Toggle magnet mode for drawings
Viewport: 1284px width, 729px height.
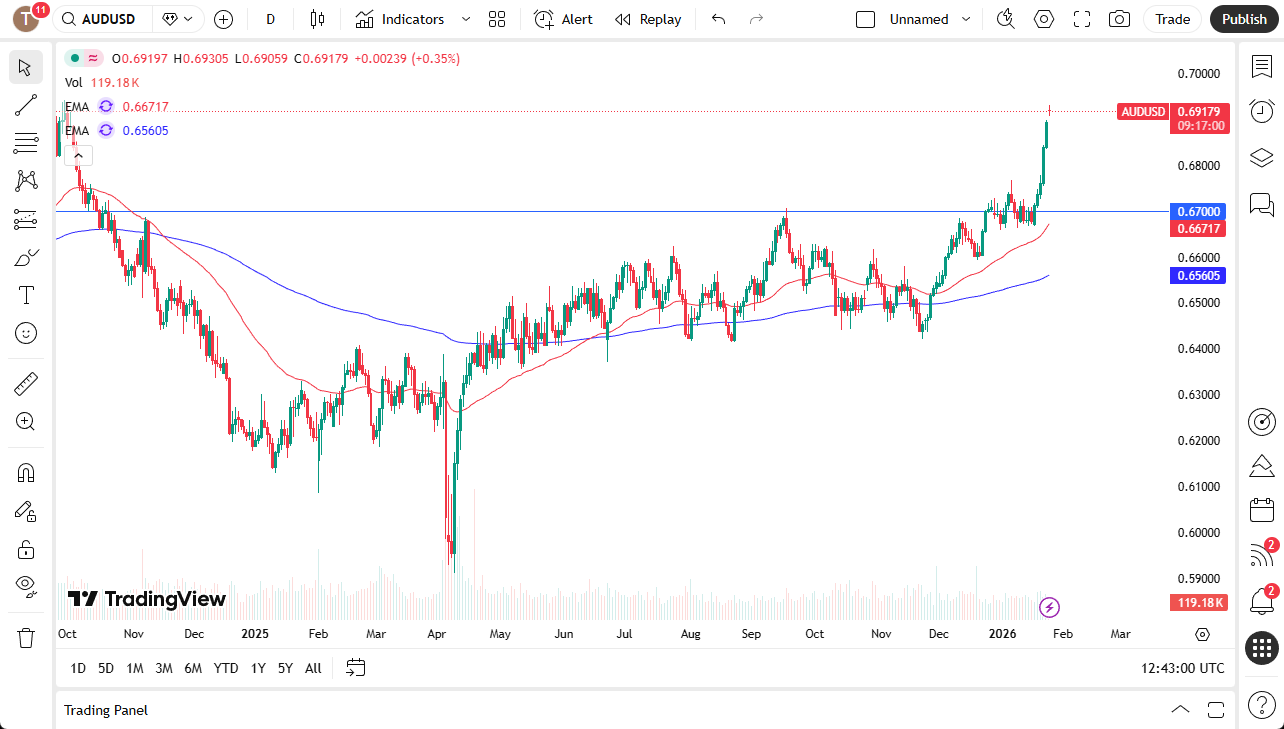point(25,473)
